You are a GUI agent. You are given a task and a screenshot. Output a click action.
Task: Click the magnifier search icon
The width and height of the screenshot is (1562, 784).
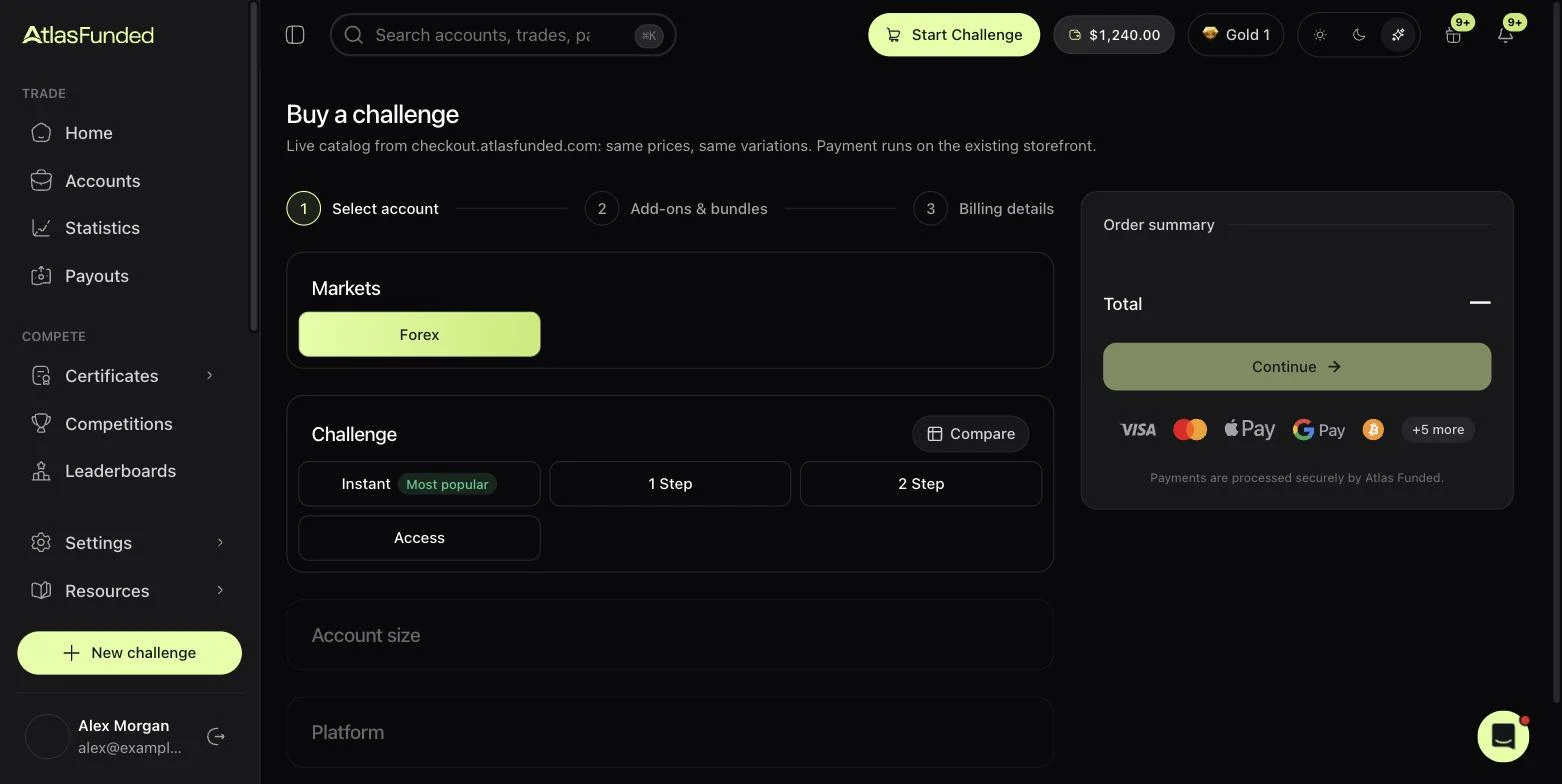(353, 35)
